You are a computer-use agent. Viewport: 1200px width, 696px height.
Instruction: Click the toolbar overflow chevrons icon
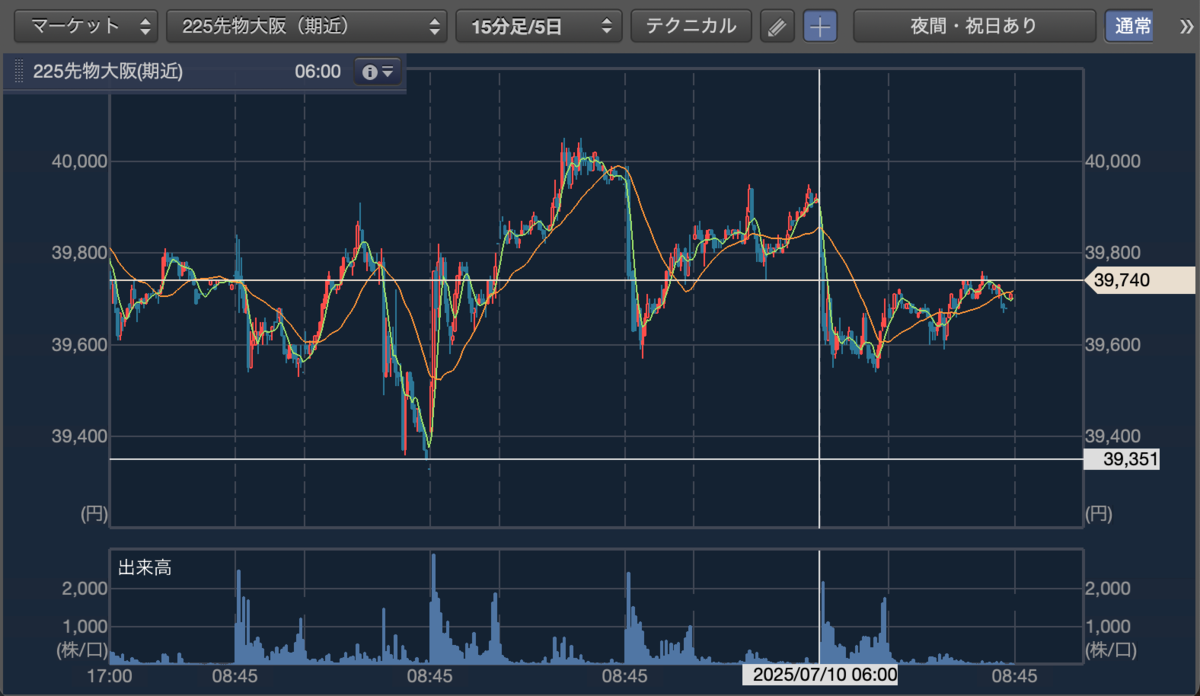point(1186,26)
